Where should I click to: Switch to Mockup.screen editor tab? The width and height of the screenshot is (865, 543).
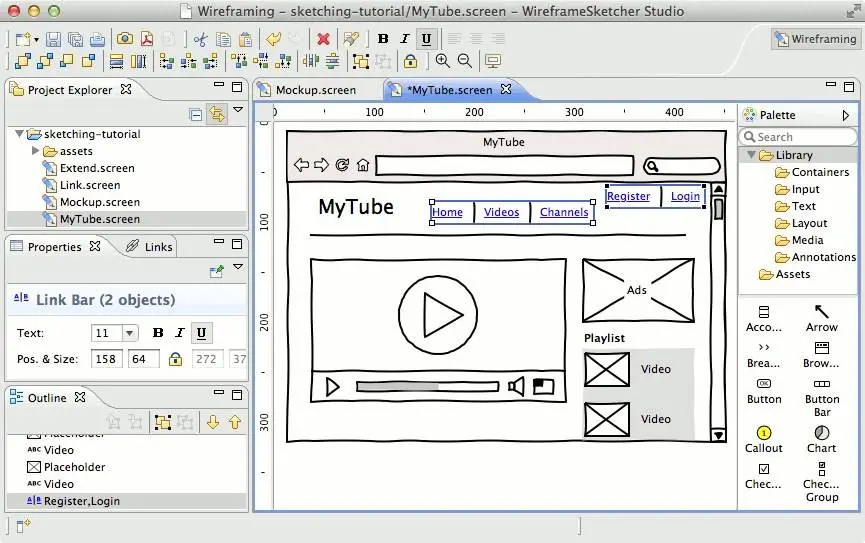[x=316, y=90]
